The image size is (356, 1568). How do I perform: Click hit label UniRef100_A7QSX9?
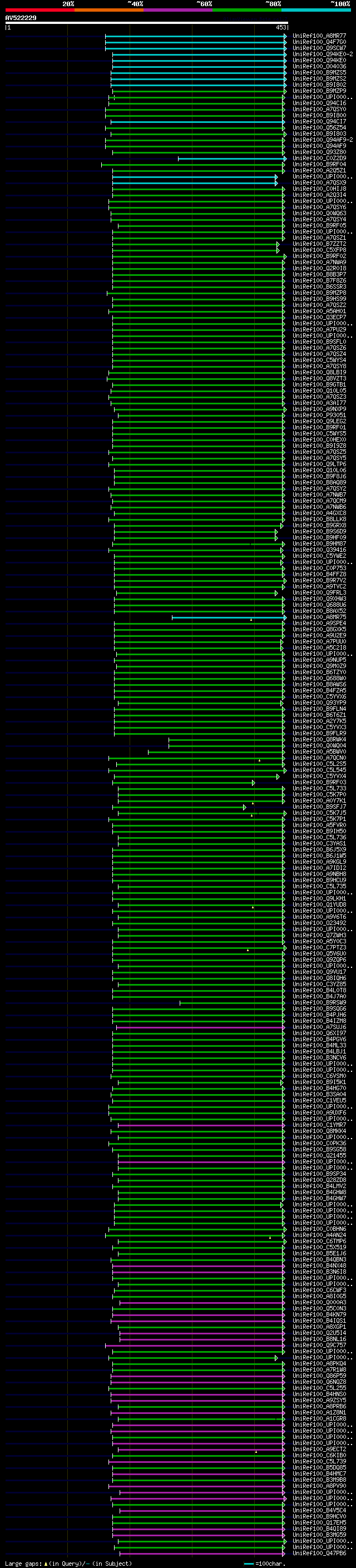(319, 182)
